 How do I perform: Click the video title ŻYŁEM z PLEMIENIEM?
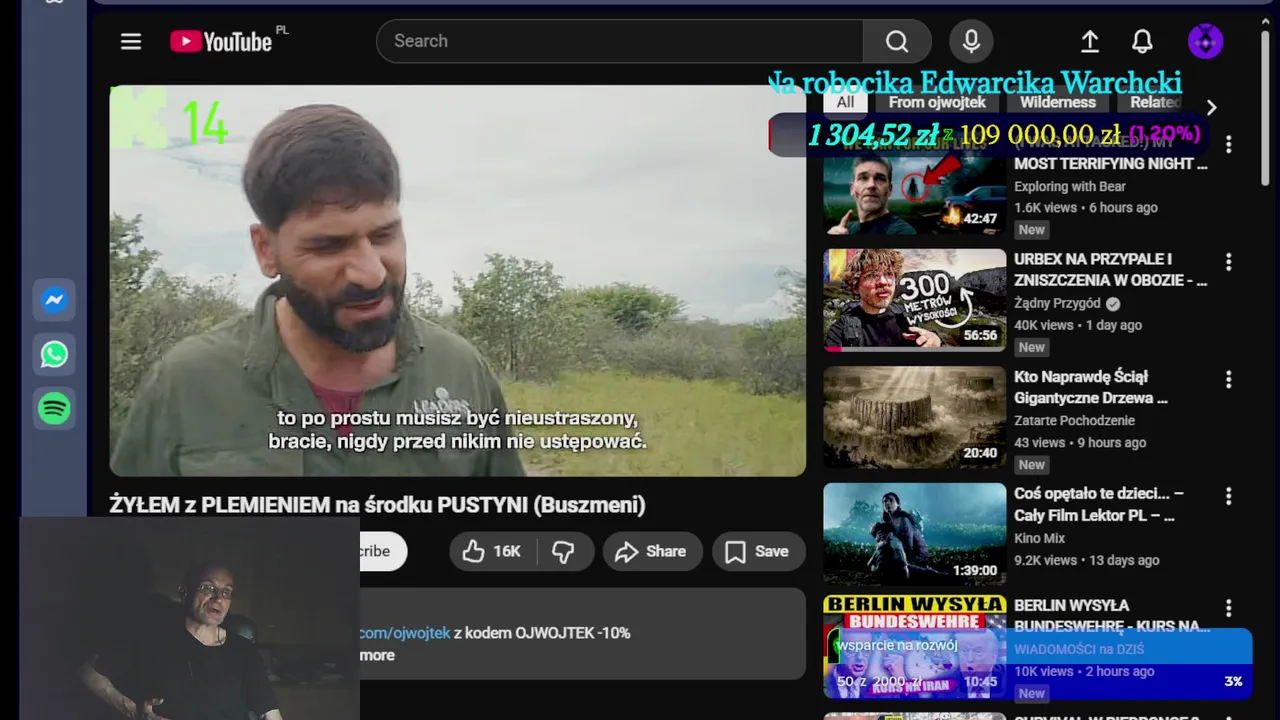coord(377,505)
